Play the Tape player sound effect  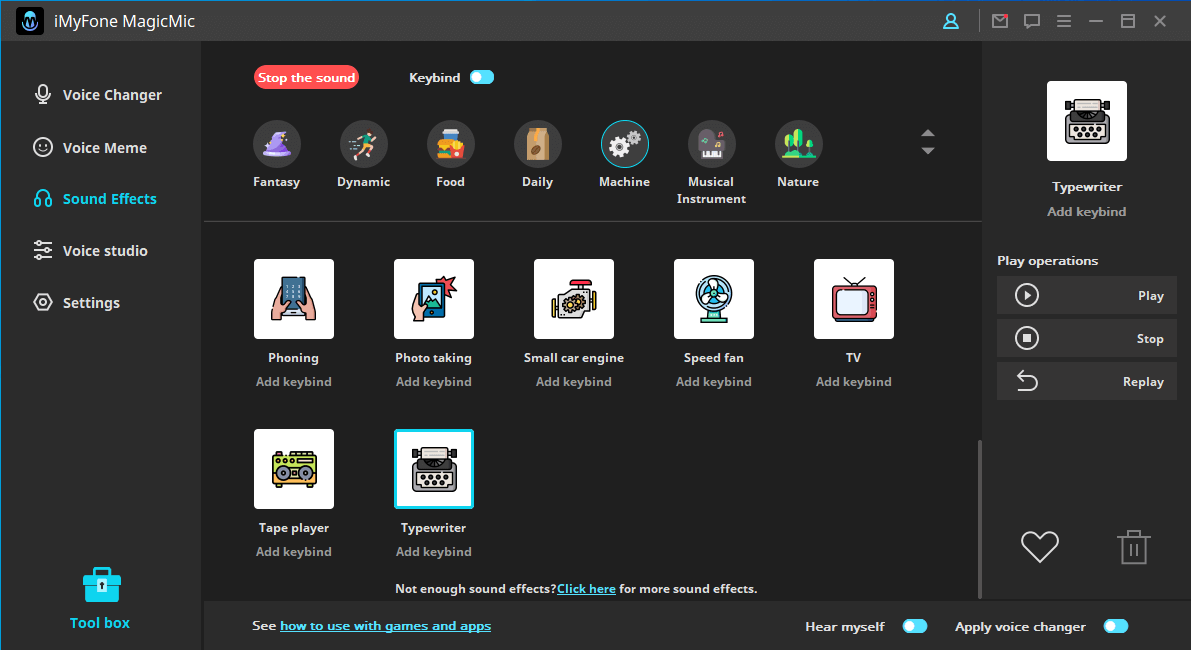294,469
